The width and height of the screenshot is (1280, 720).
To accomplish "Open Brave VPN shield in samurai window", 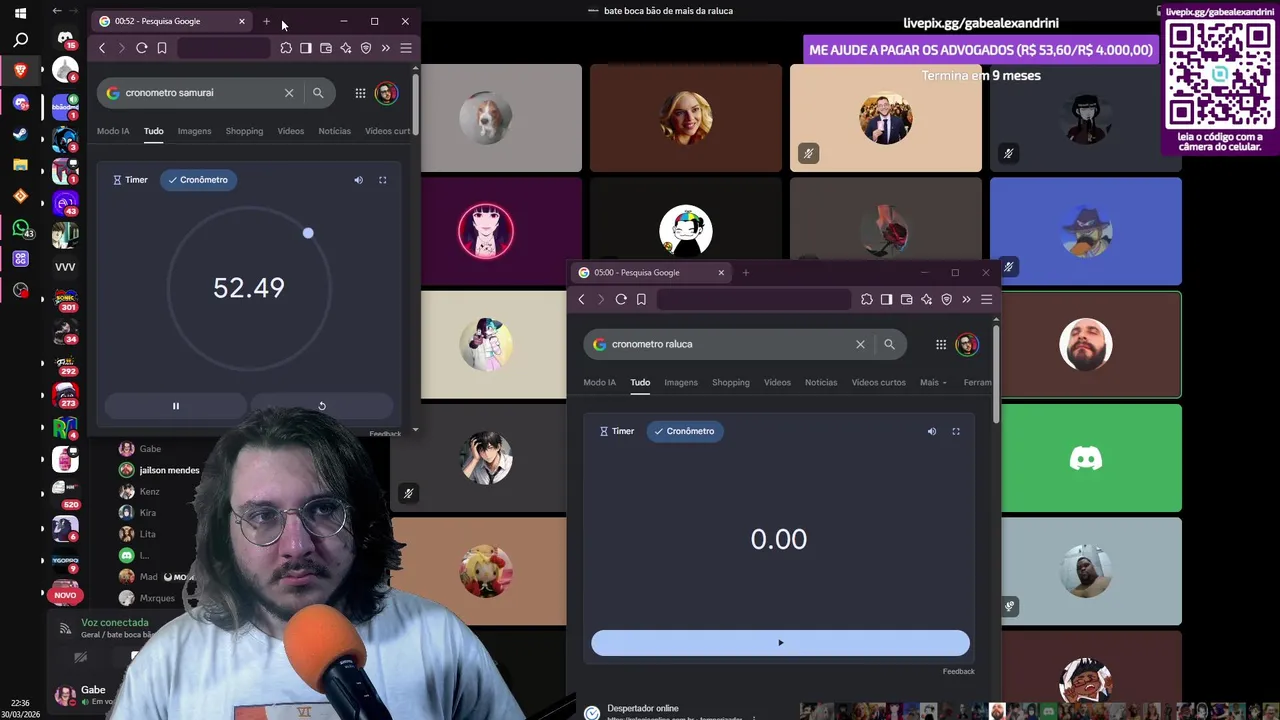I will [366, 48].
